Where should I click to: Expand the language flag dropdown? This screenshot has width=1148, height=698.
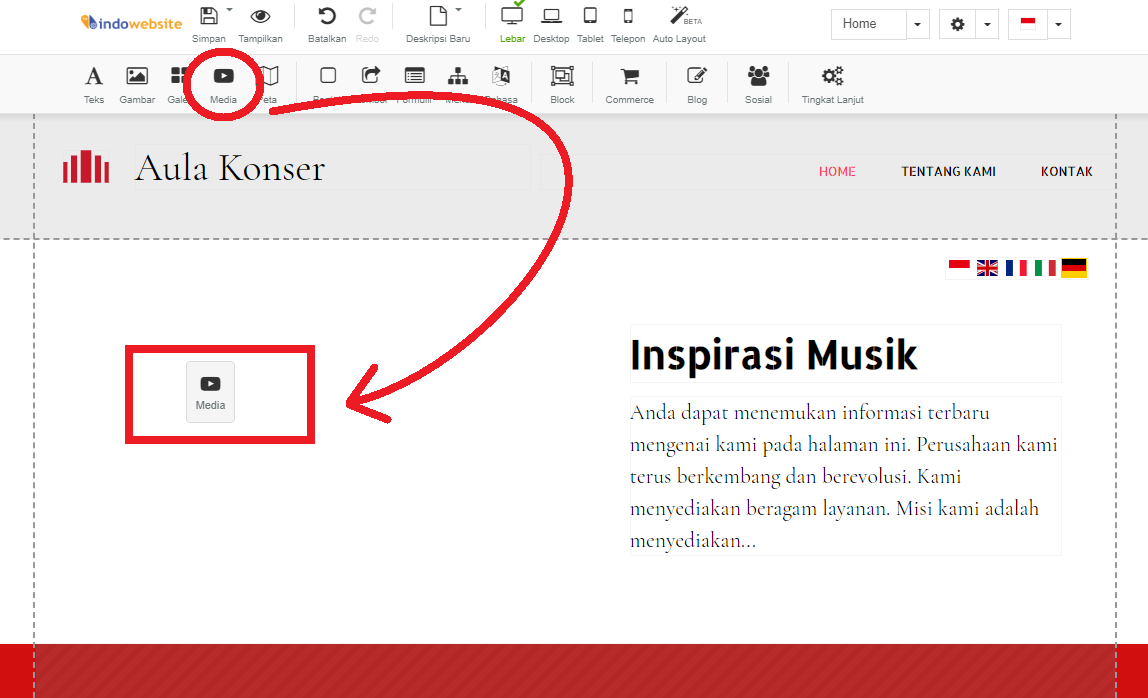[x=1057, y=23]
